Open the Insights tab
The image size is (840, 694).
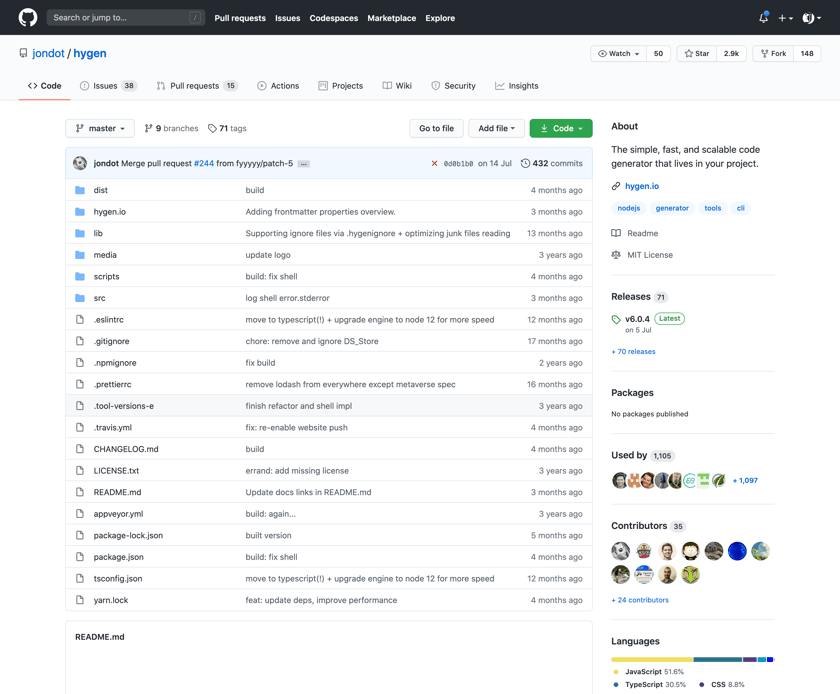517,86
